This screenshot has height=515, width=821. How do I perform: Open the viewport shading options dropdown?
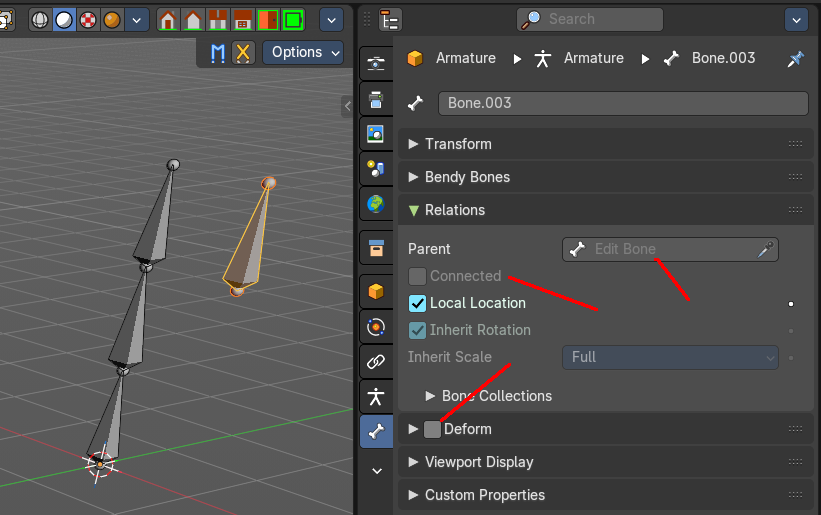coord(137,20)
